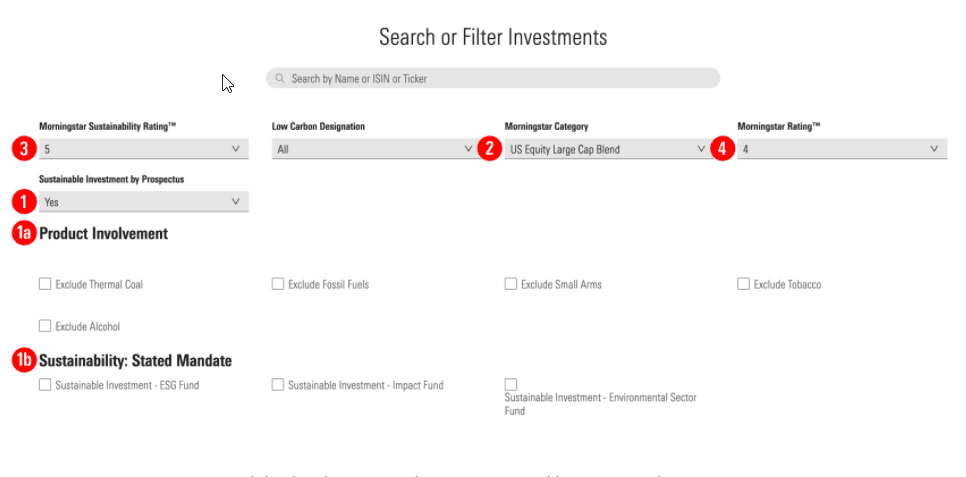Screen dimensions: 966x477
Task: Check the Exclude Fossil Fuels box
Action: pyautogui.click(x=278, y=284)
